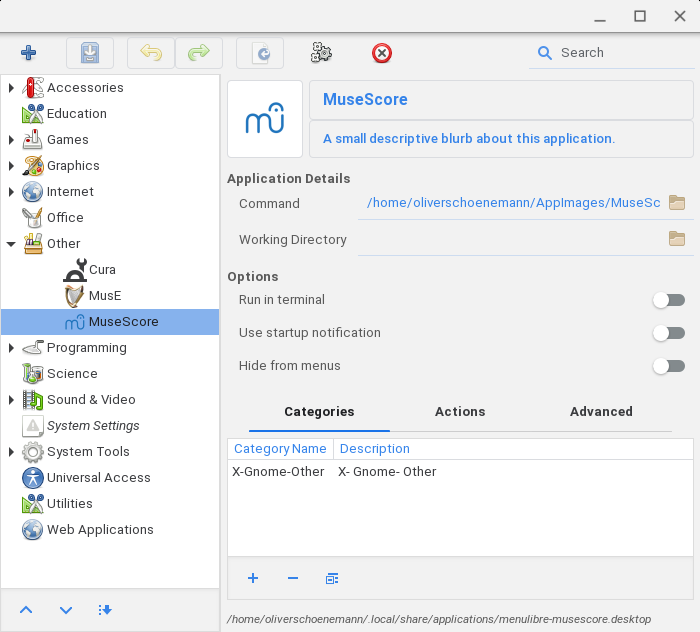Switch to the Advanced tab
The width and height of the screenshot is (700, 632).
click(x=601, y=412)
